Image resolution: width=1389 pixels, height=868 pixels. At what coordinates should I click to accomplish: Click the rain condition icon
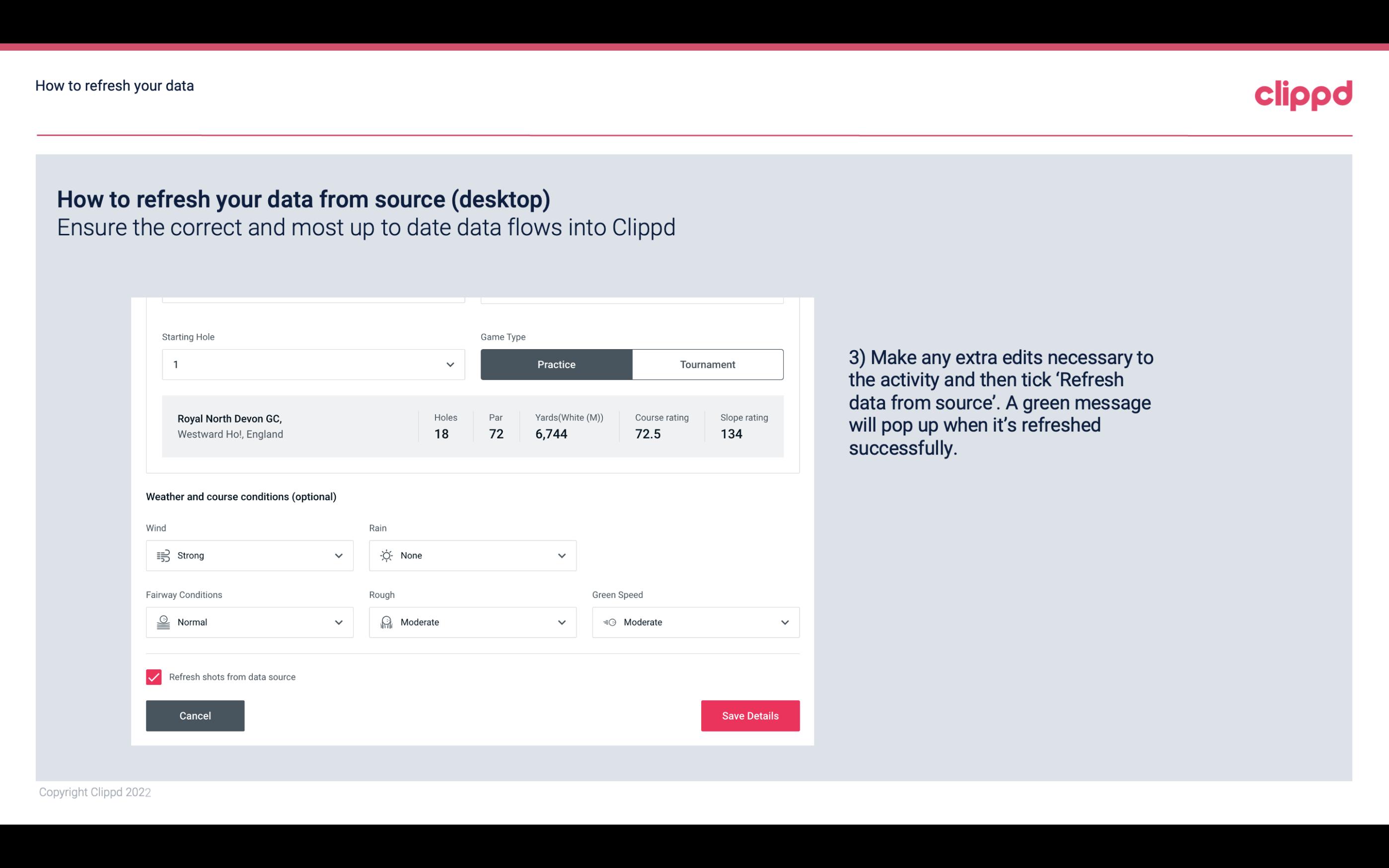386,555
